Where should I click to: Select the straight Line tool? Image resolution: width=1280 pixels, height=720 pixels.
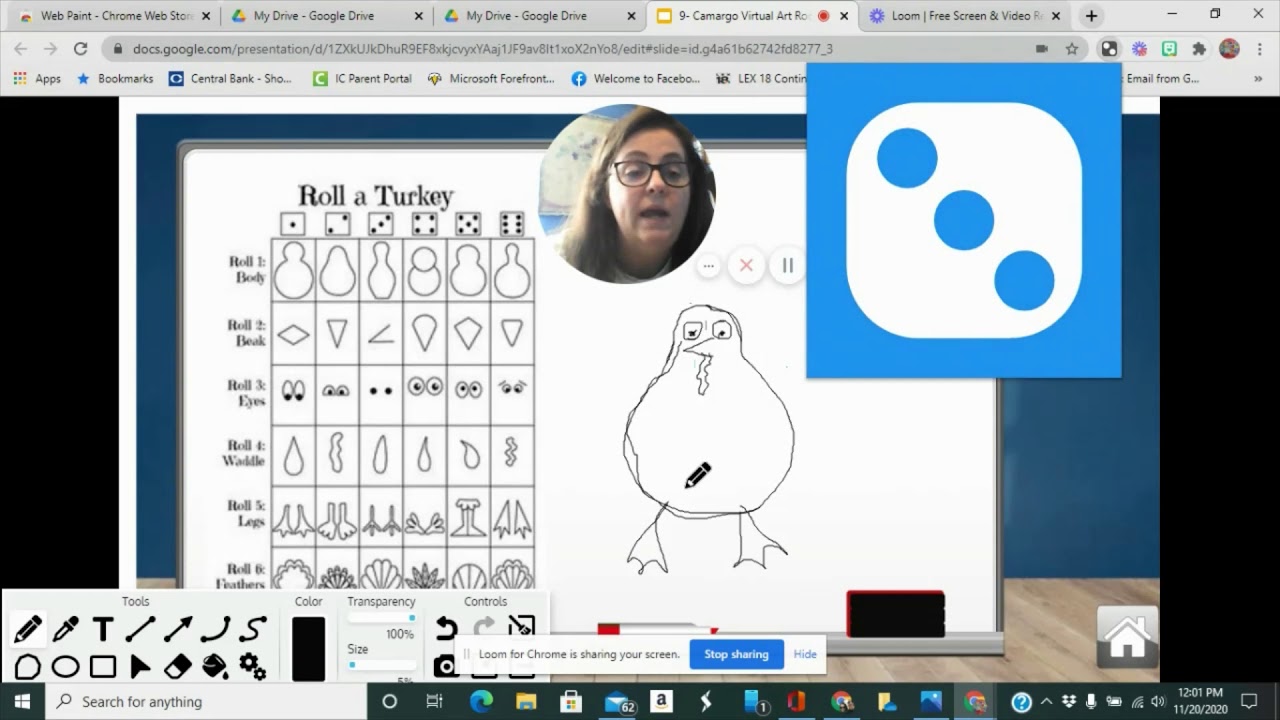pos(140,629)
